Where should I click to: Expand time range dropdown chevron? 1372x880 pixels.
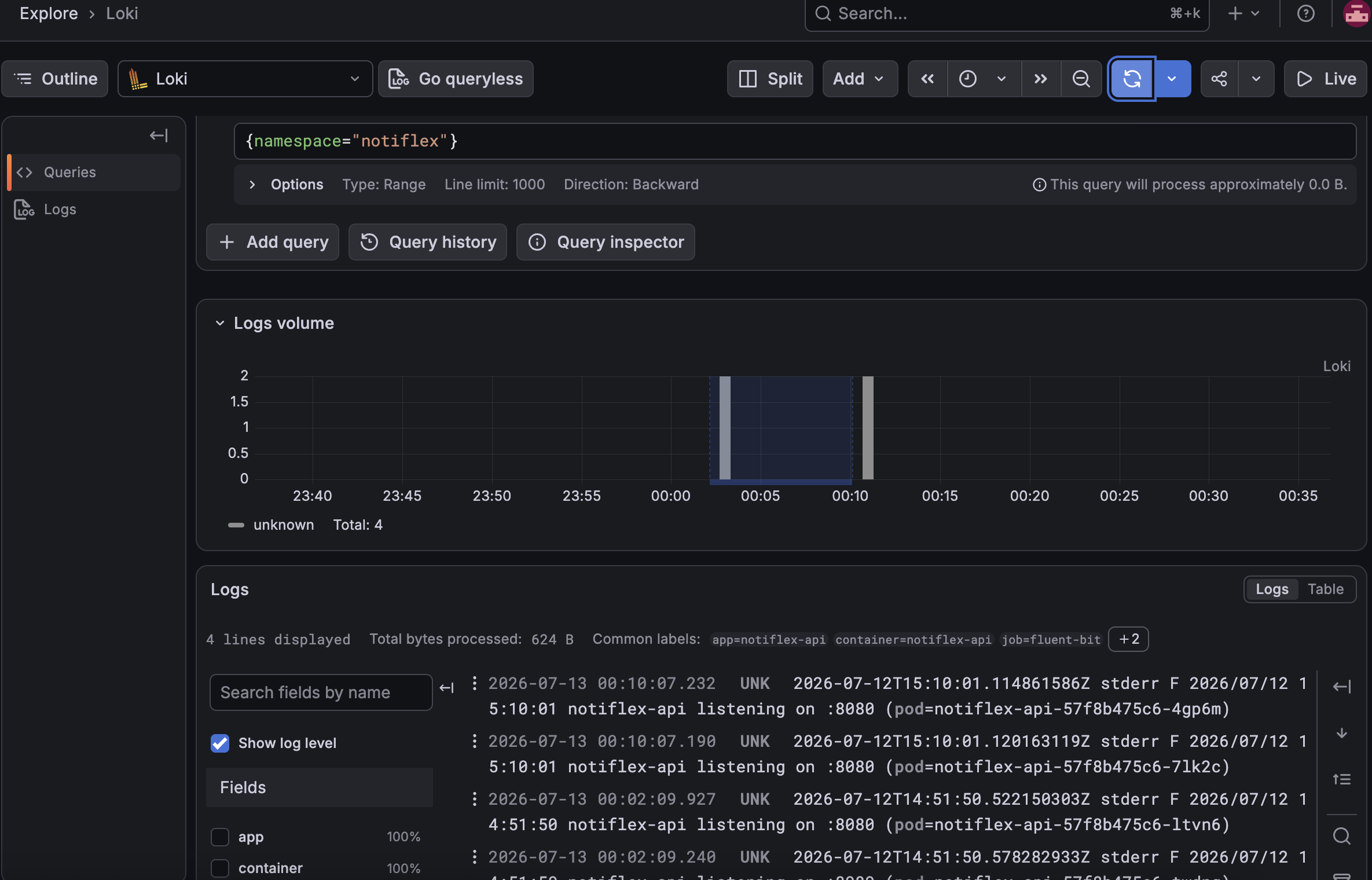coord(1002,79)
